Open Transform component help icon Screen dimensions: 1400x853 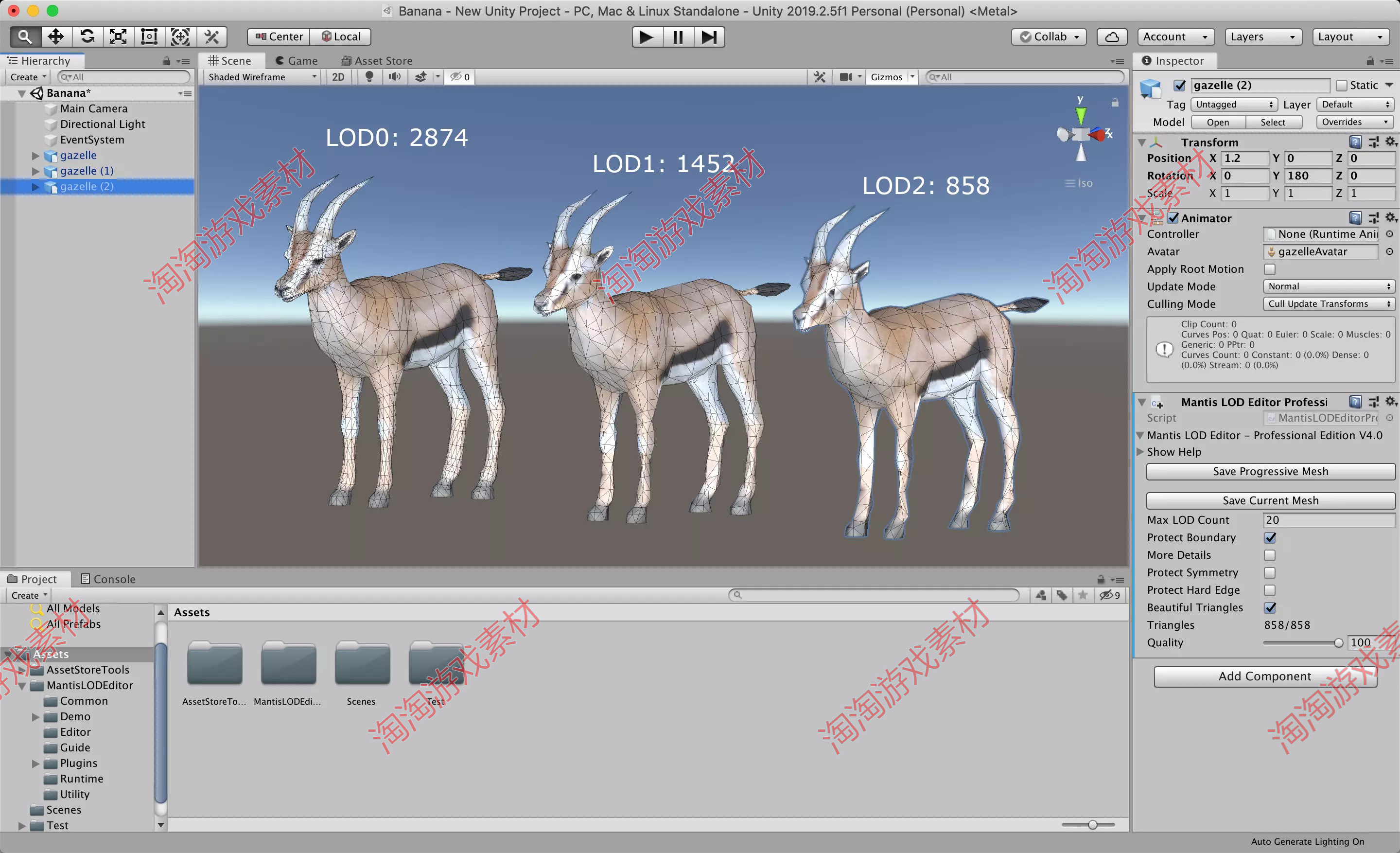pos(1356,142)
